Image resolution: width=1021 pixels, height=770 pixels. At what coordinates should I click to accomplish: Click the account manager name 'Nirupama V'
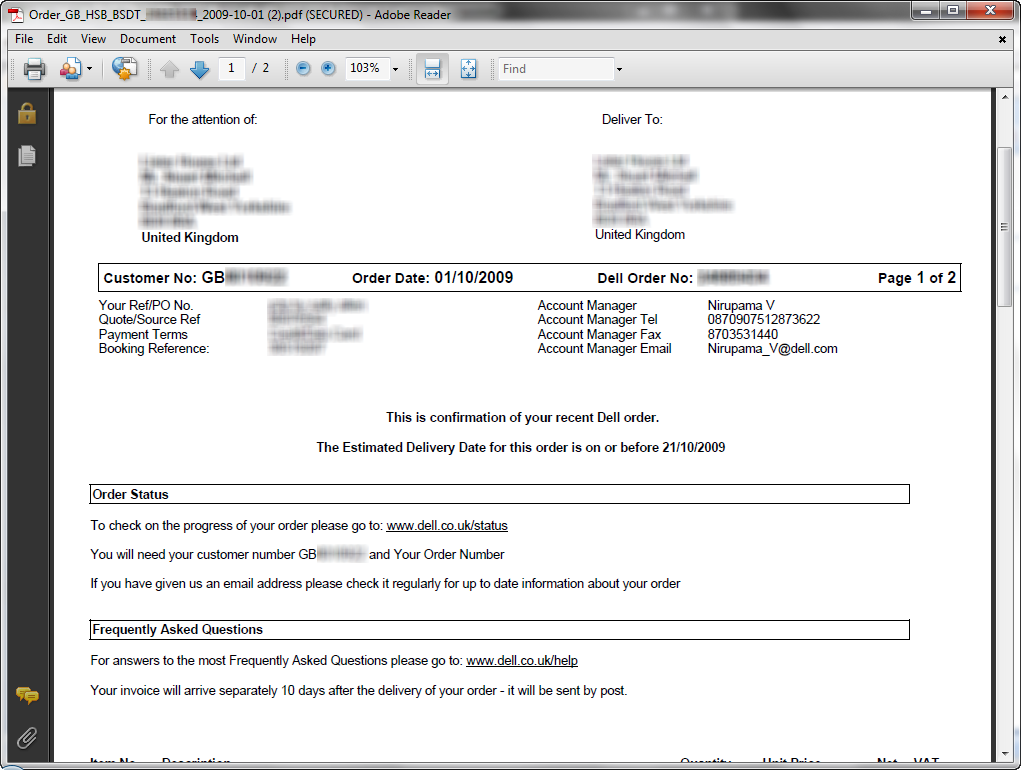[741, 305]
